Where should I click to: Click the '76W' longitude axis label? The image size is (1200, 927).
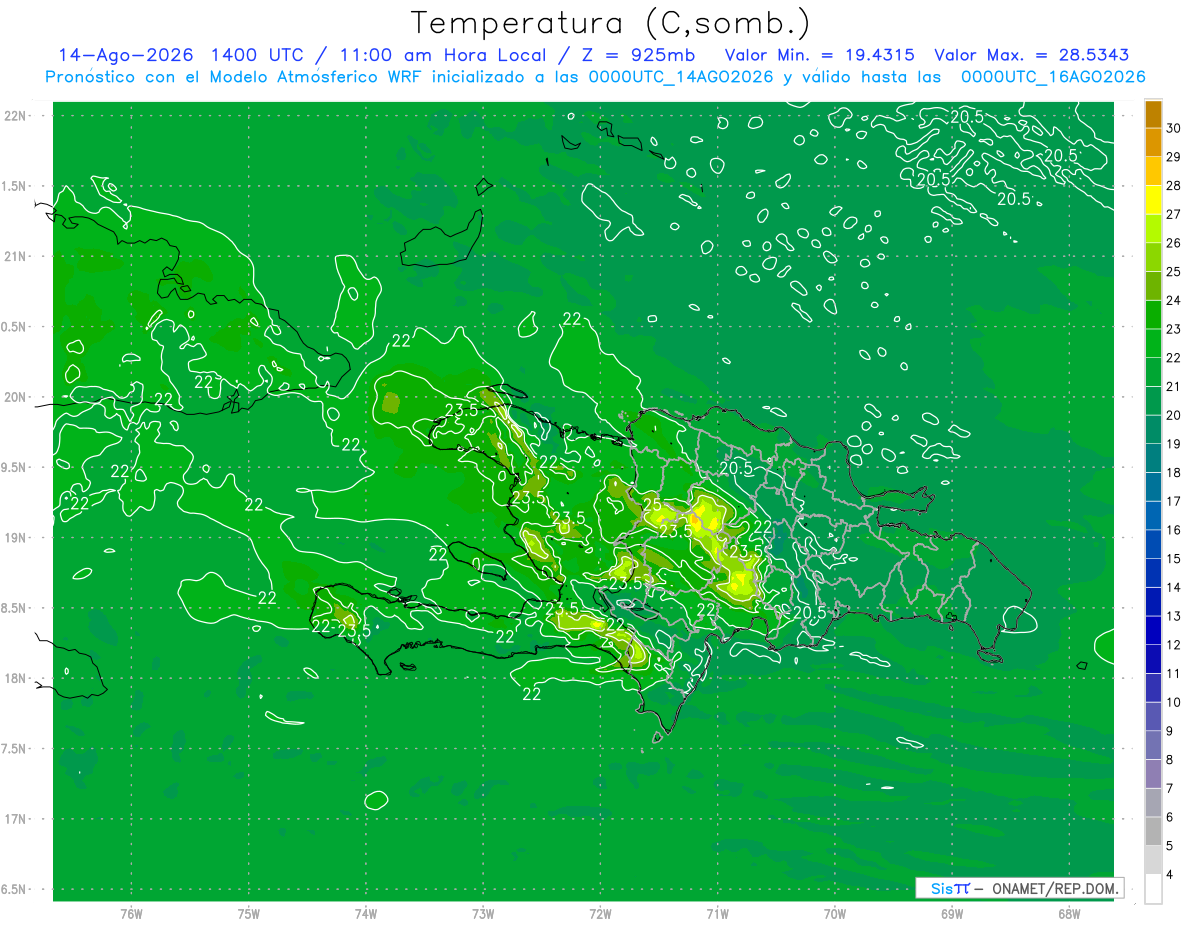[x=131, y=914]
